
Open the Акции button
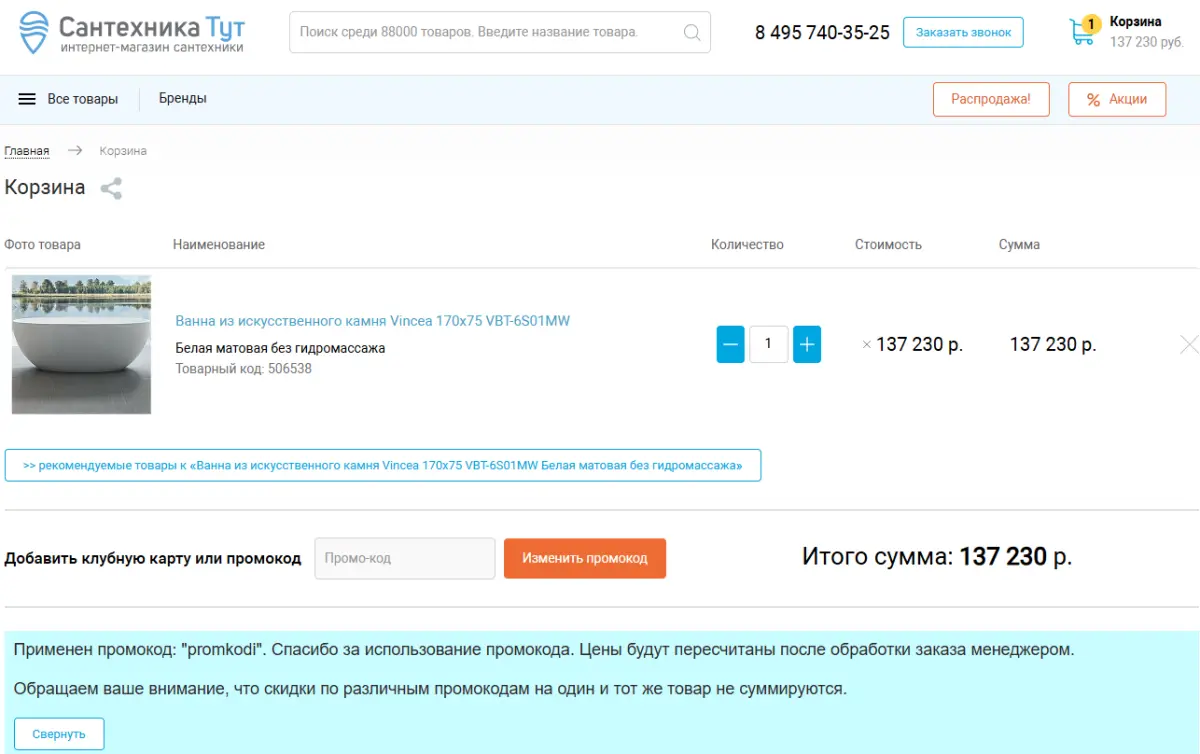pyautogui.click(x=1117, y=99)
